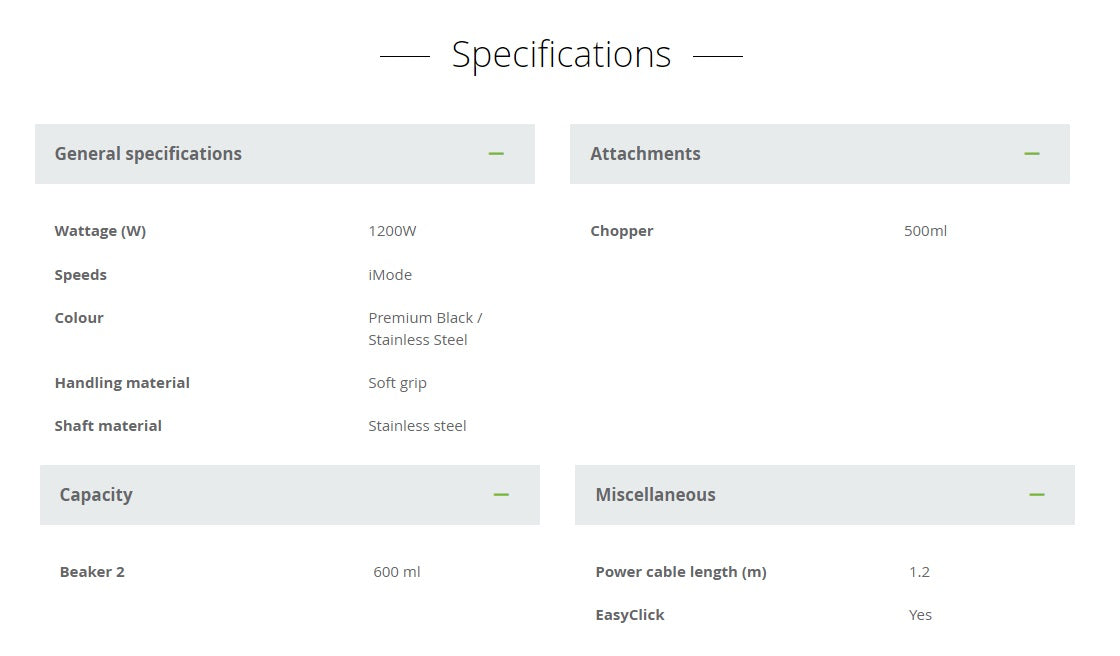This screenshot has width=1120, height=656.
Task: Click the Wattage (W) label
Action: [100, 231]
